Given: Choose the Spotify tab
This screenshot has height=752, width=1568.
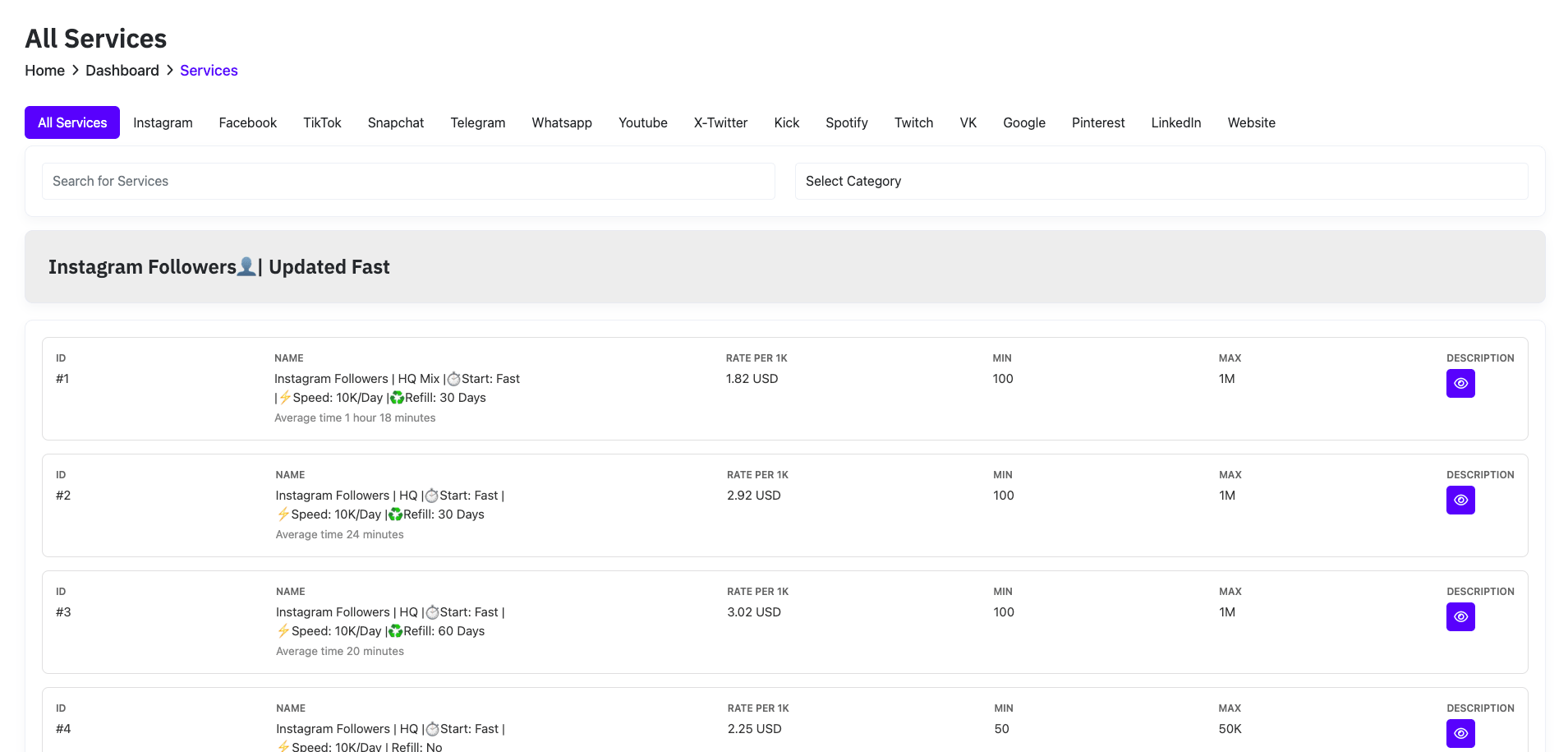Looking at the screenshot, I should (846, 122).
